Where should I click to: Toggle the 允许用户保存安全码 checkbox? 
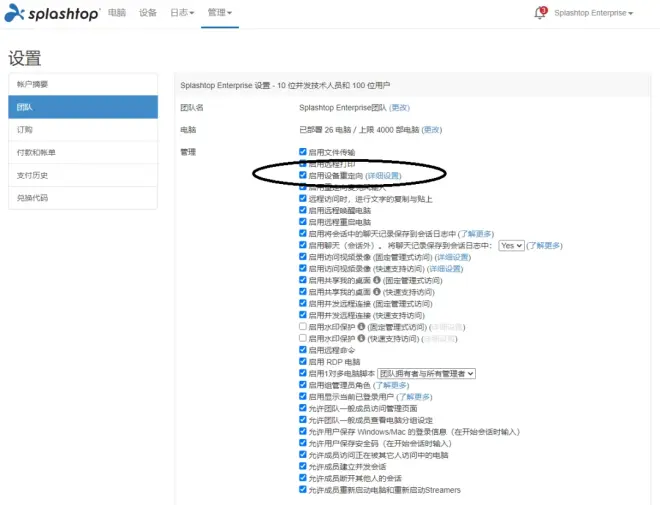(303, 443)
